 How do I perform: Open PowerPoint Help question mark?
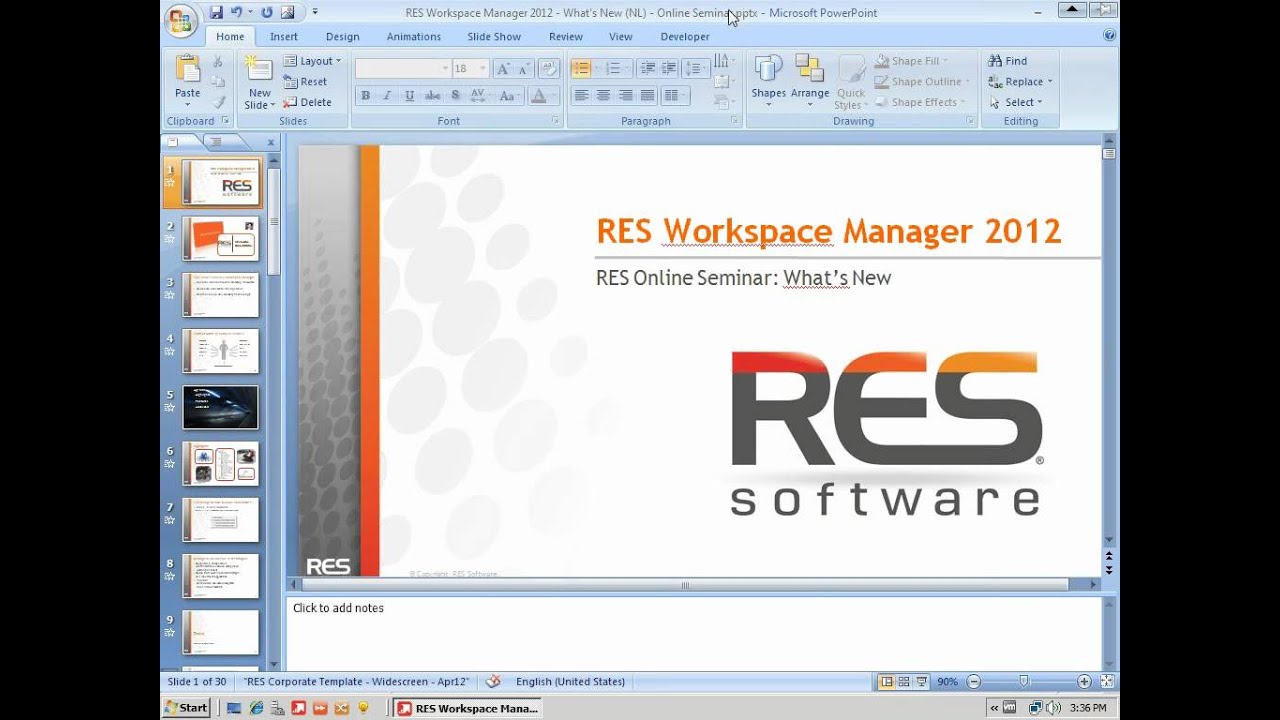click(x=1109, y=35)
